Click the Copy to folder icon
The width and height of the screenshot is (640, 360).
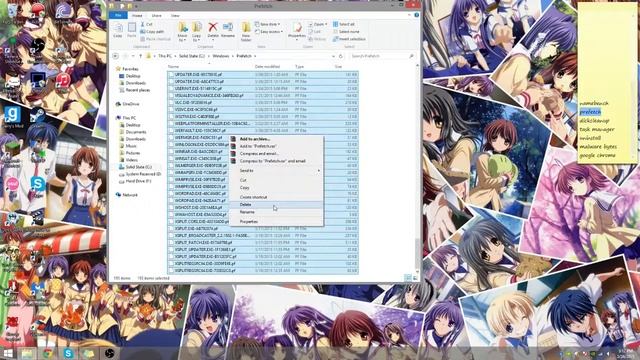196,31
